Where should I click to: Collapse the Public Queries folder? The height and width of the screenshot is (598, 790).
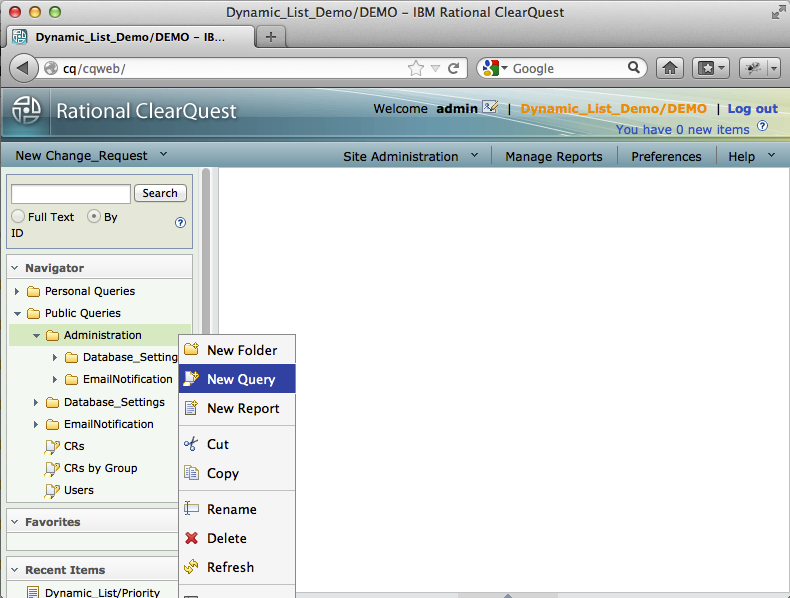click(17, 313)
